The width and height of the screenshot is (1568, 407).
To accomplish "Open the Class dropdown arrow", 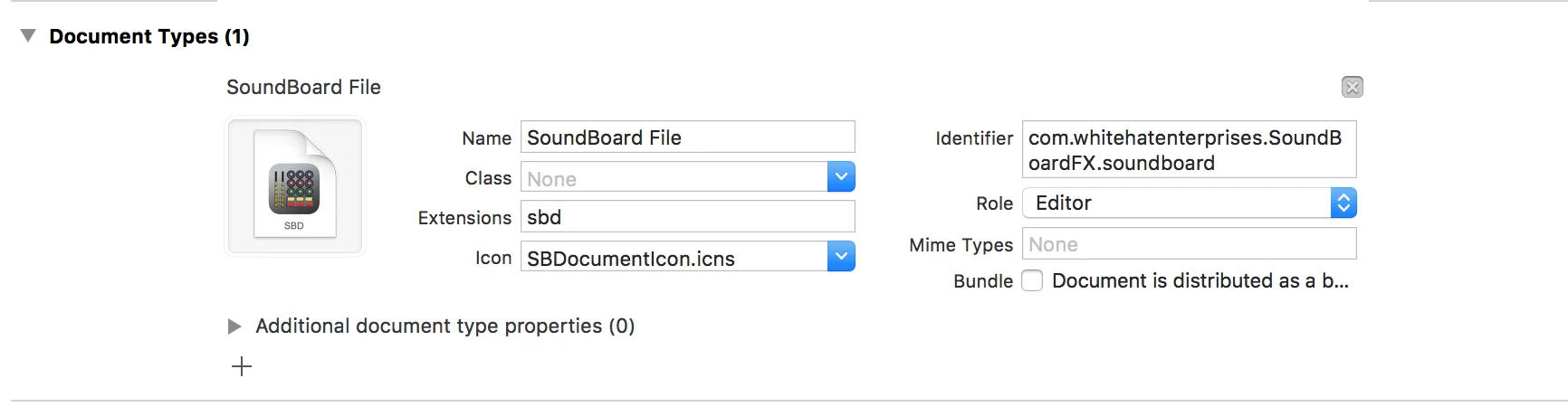I will pyautogui.click(x=841, y=177).
